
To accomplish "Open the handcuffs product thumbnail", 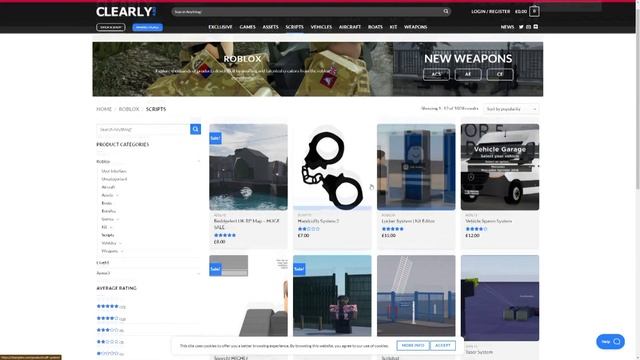I will click(x=332, y=167).
